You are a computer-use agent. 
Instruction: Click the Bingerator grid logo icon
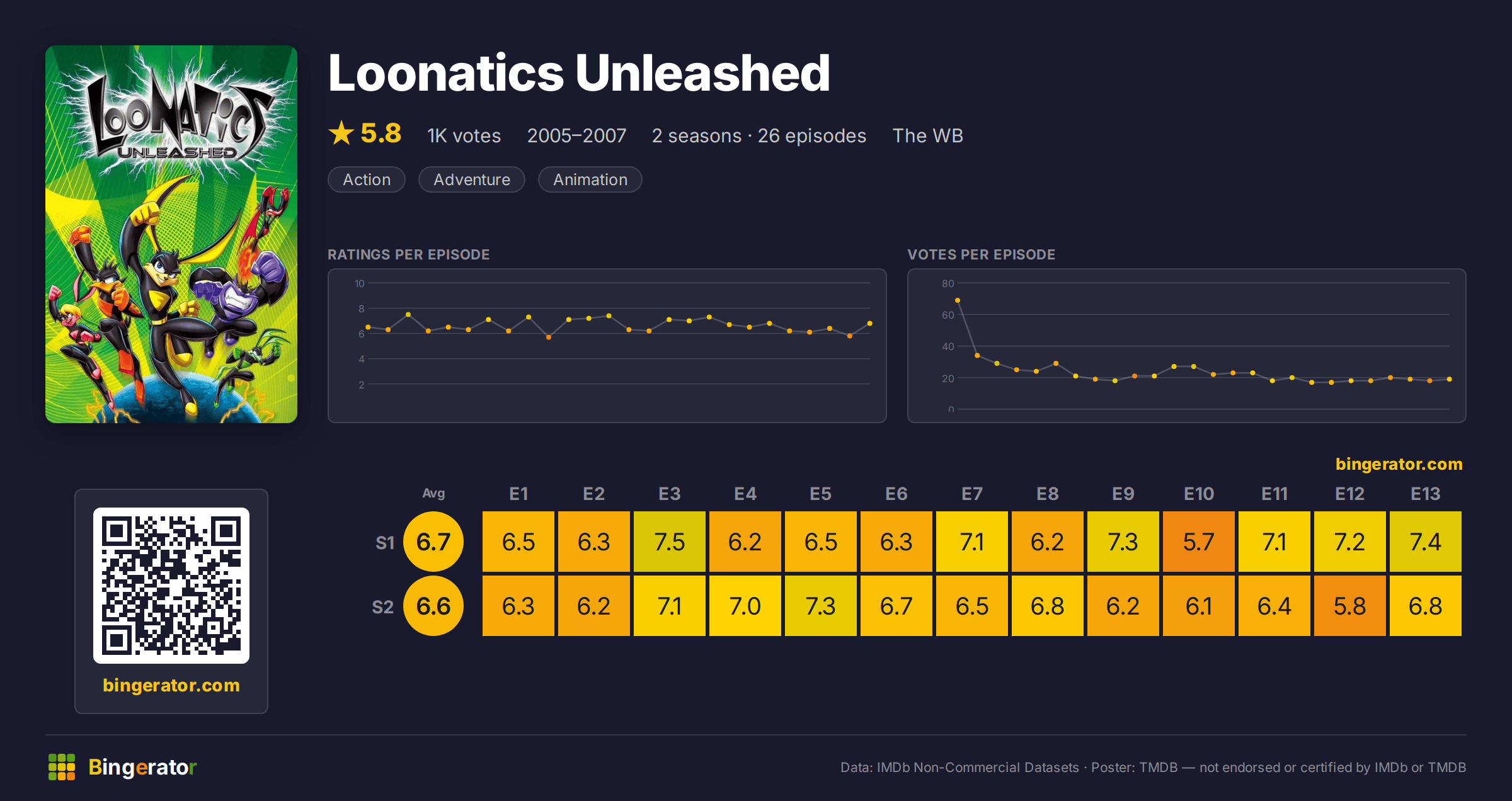point(62,767)
